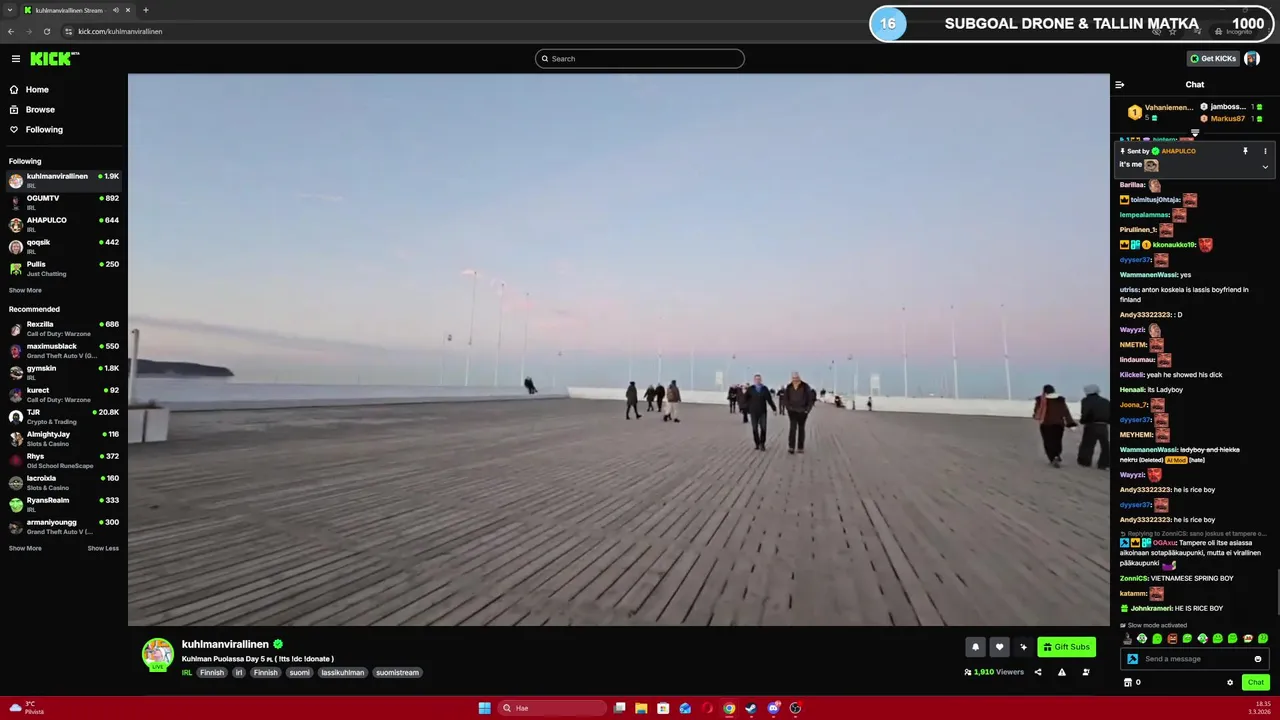Click the KICK logo
Screen dimensions: 1280x720
[x=54, y=59]
